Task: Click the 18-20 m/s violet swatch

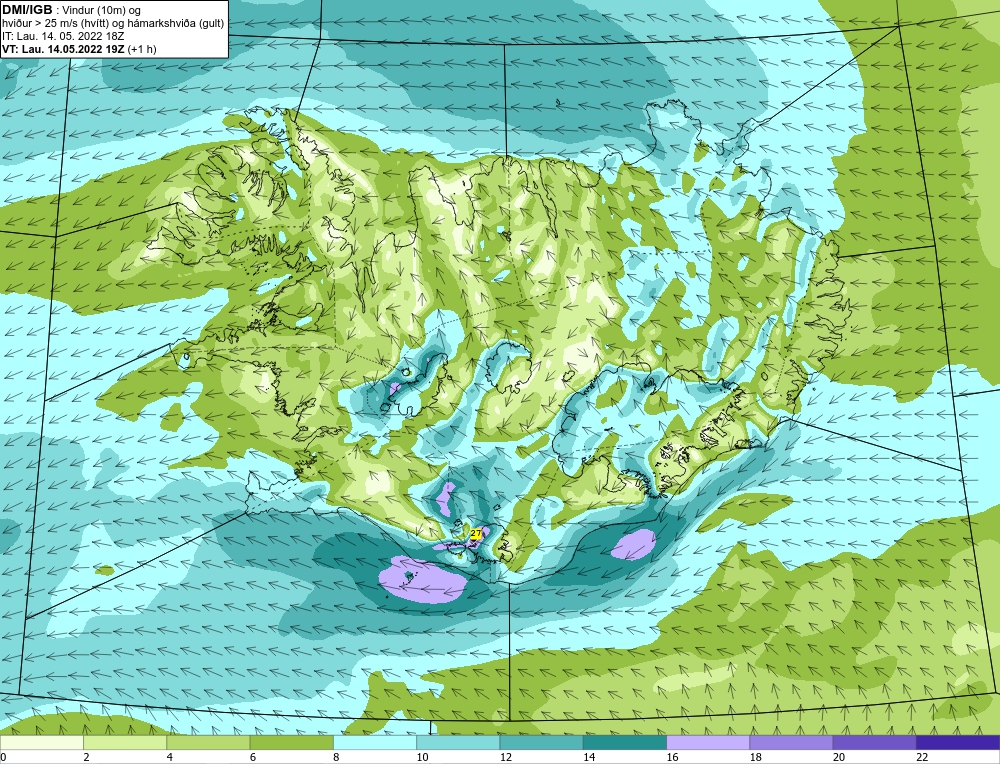Action: pos(791,742)
